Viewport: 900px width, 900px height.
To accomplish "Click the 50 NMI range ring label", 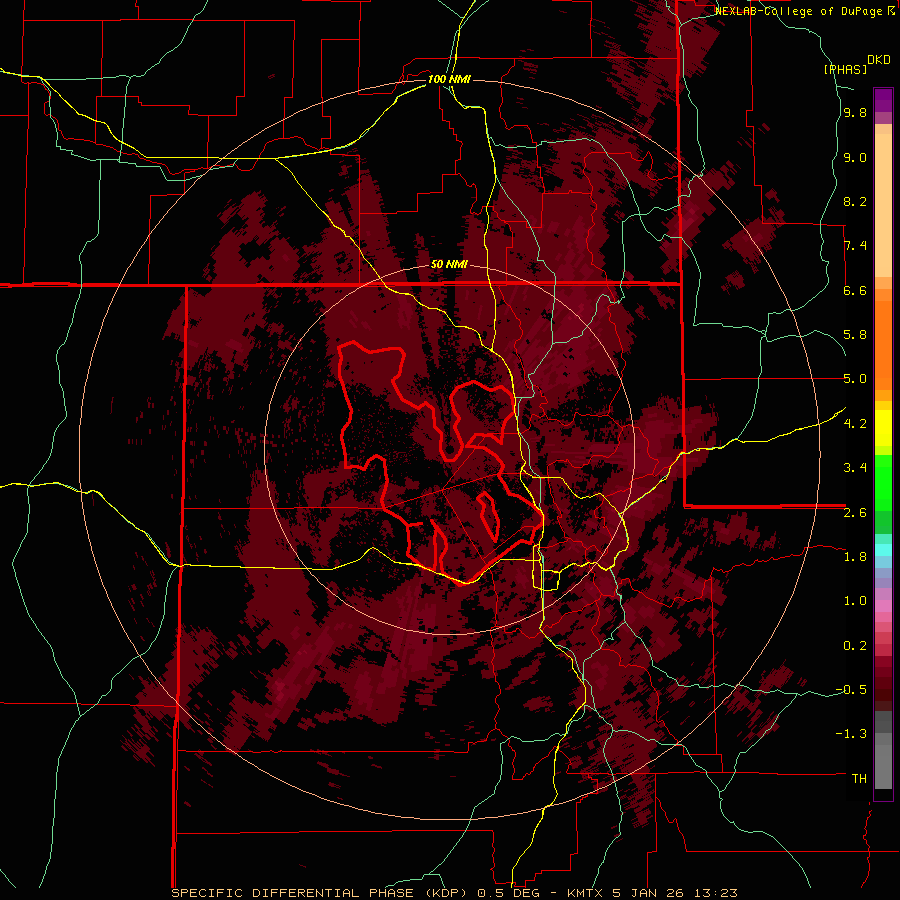I will (449, 264).
